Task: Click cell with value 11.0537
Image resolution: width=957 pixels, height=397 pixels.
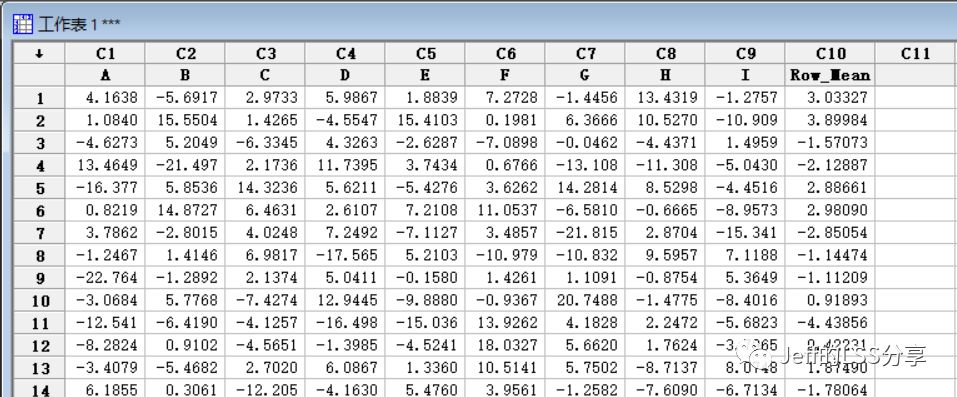Action: click(505, 211)
